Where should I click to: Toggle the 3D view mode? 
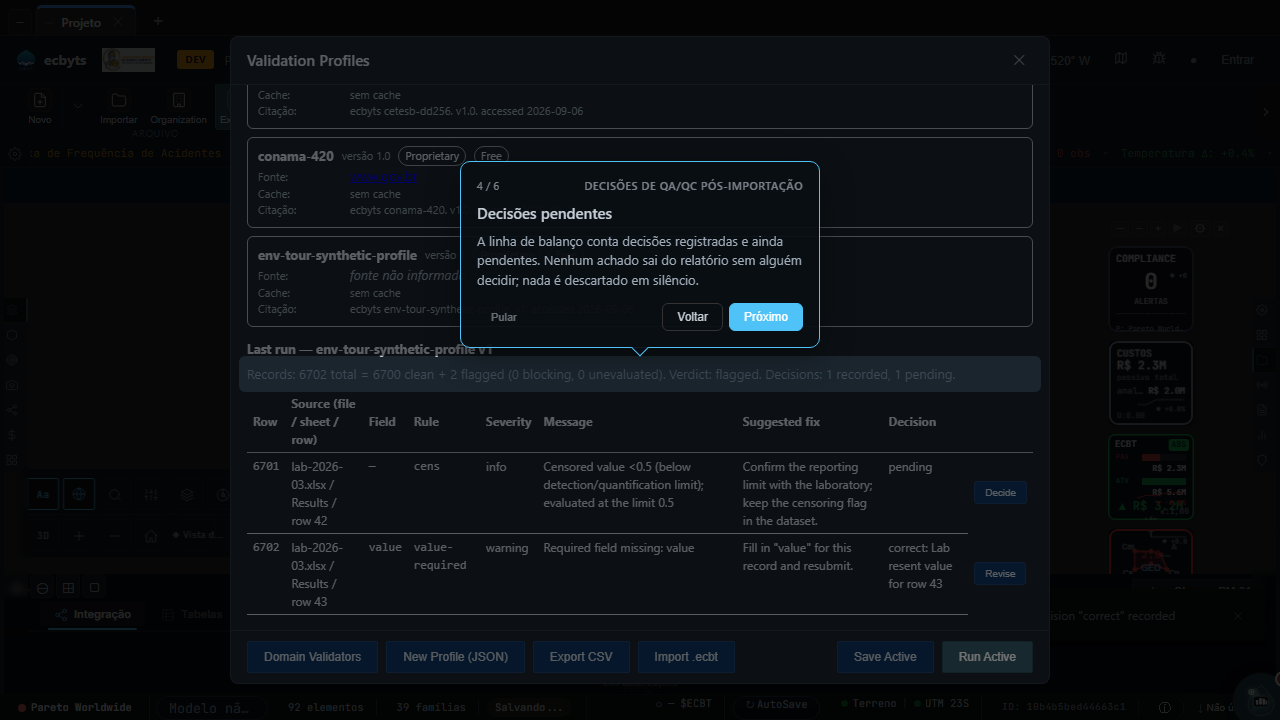pos(43,535)
